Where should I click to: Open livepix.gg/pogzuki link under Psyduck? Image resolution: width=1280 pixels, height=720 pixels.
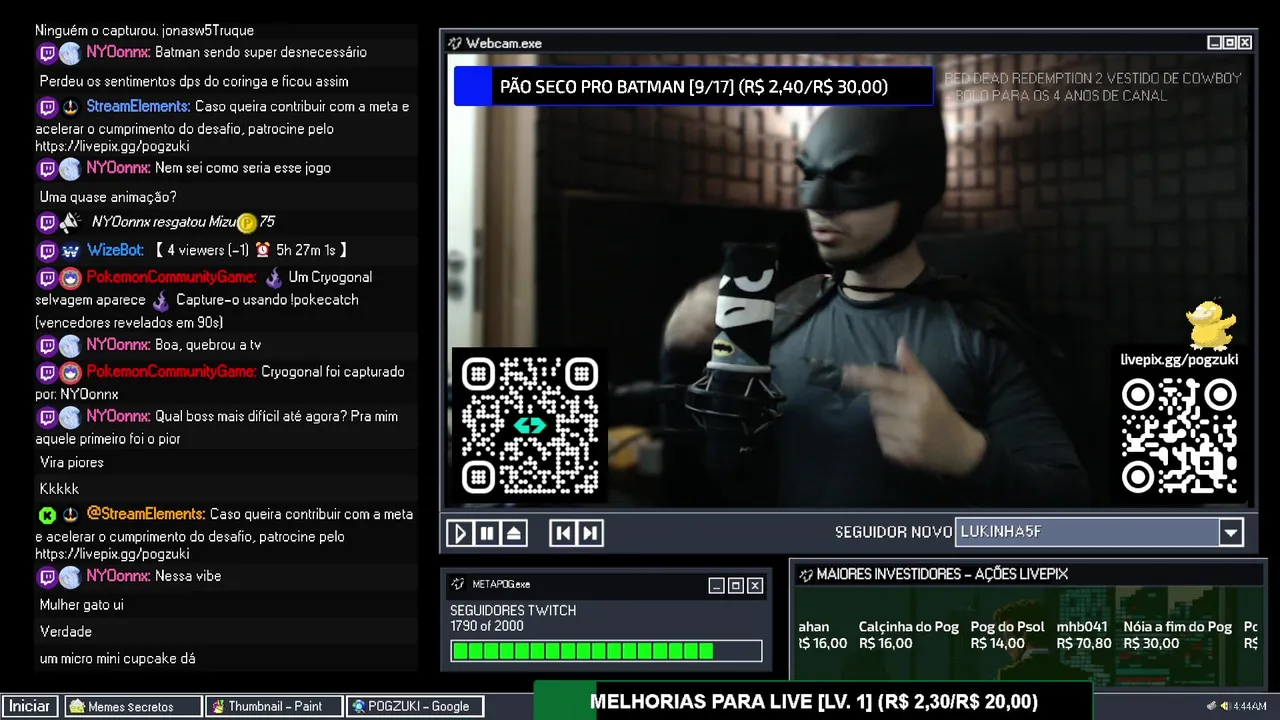pos(1179,360)
